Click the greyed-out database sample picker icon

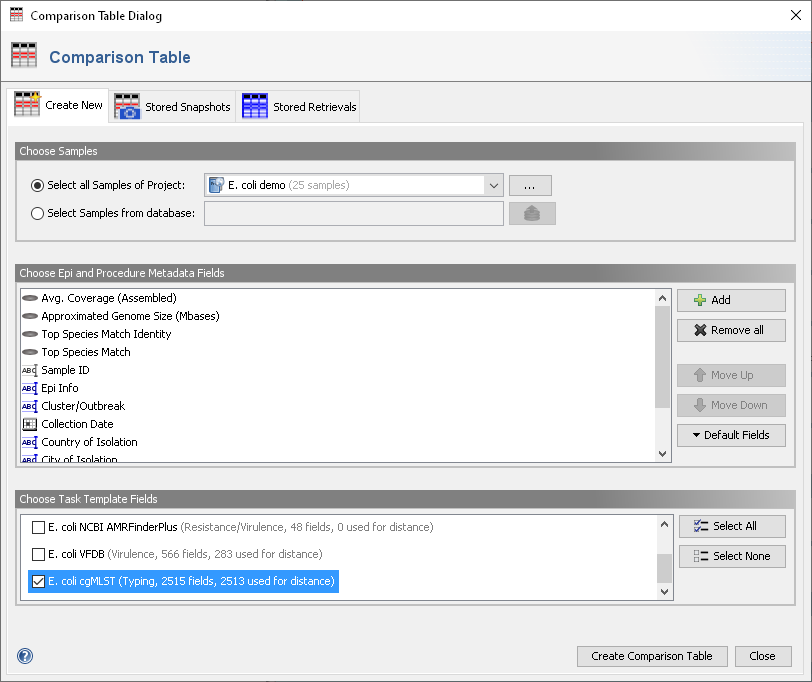(x=532, y=213)
